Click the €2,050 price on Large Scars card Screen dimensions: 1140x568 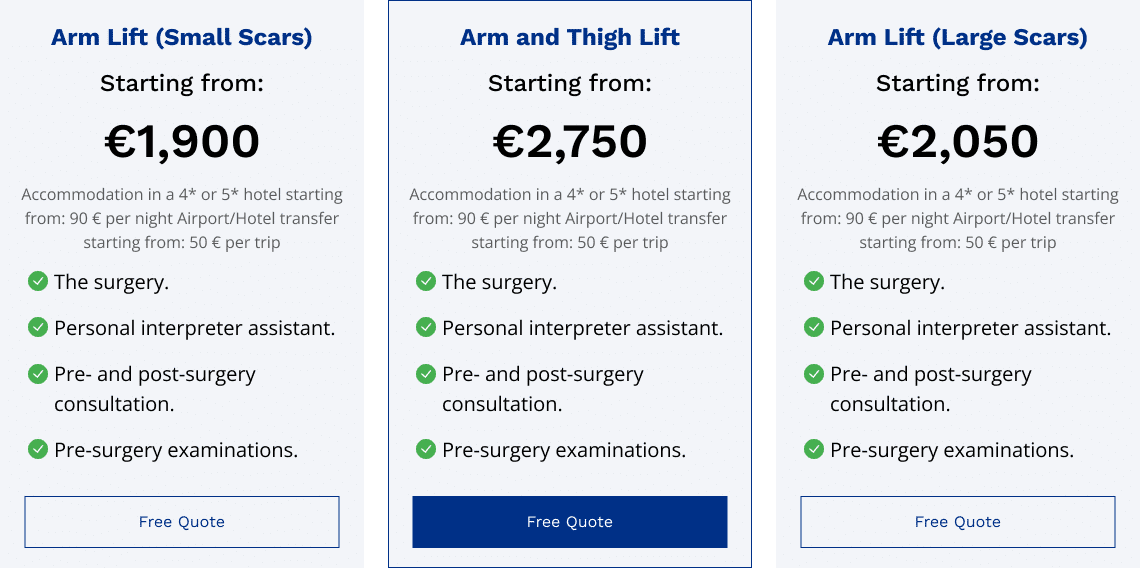958,141
